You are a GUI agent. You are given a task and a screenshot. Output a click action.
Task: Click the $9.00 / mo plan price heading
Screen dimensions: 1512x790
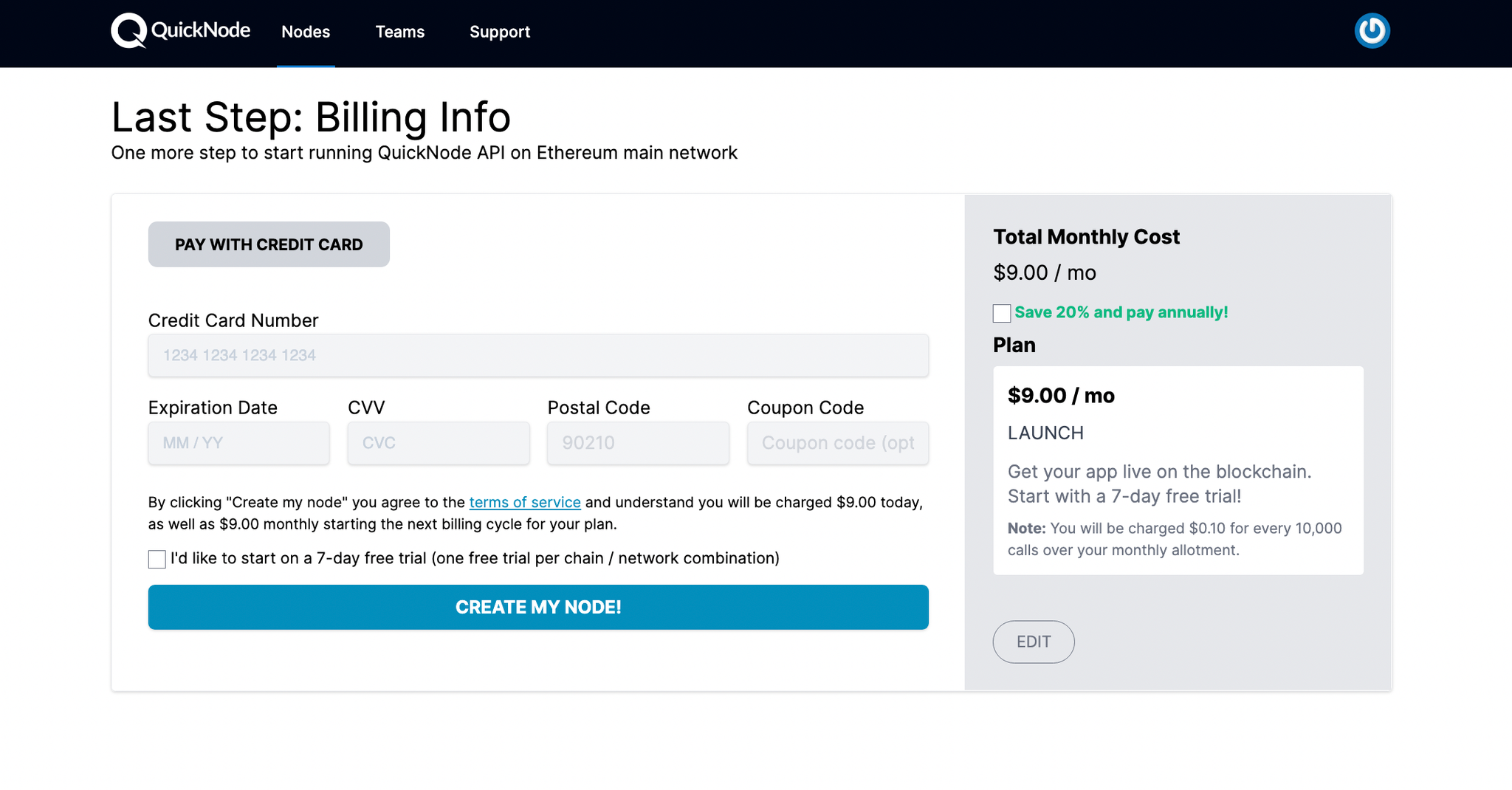pos(1061,396)
